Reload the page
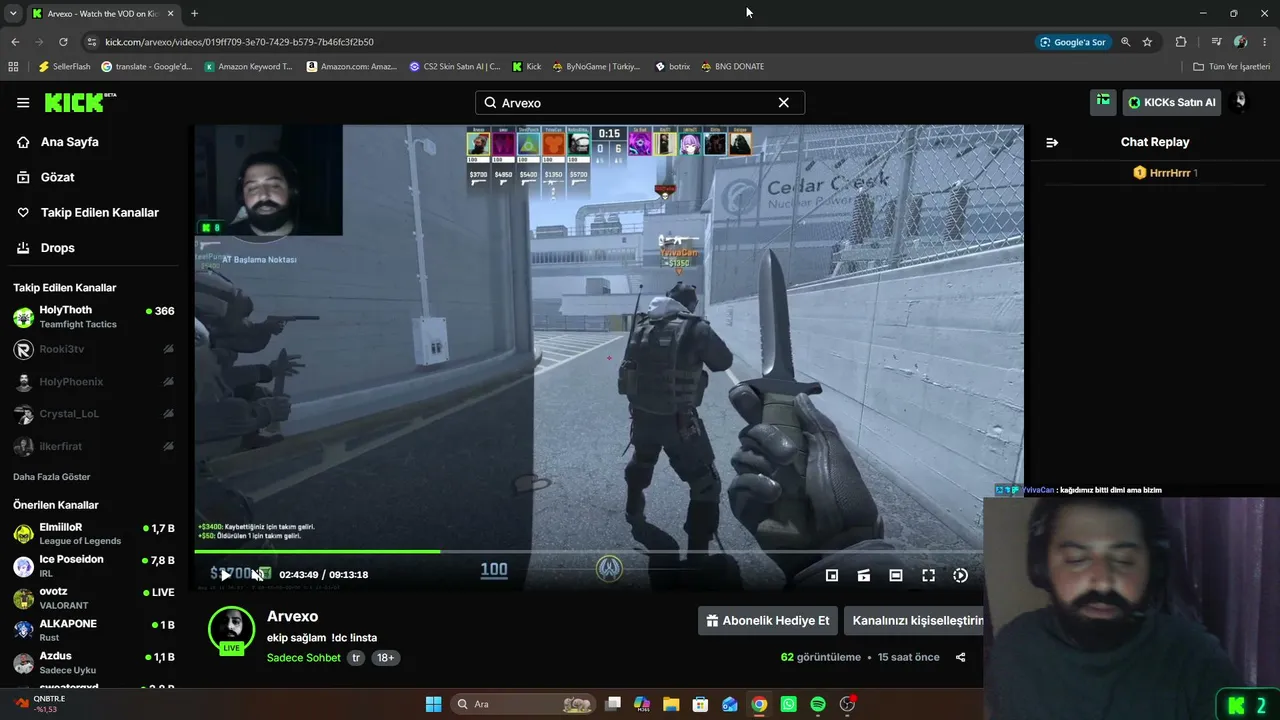 point(63,42)
